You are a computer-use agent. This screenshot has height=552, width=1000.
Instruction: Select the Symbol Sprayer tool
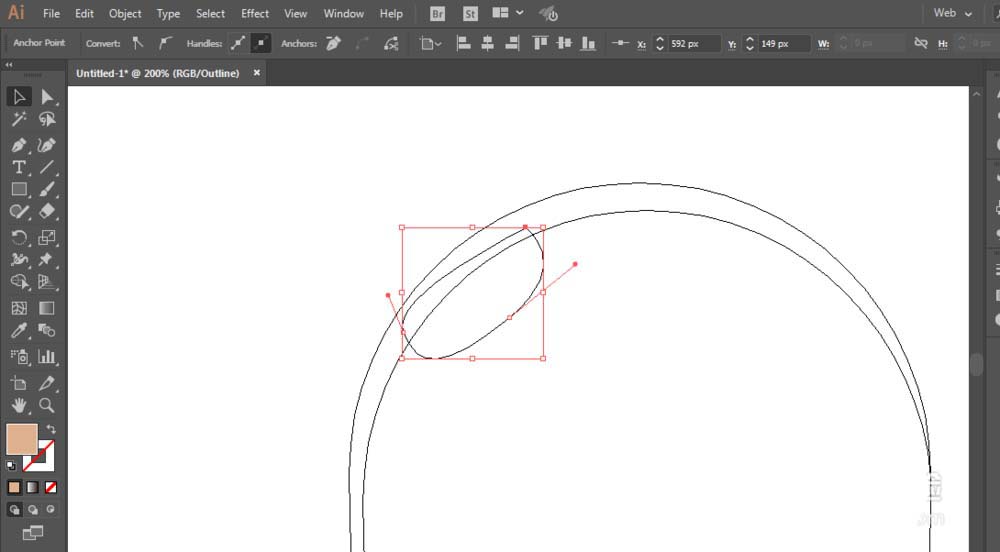coord(18,356)
